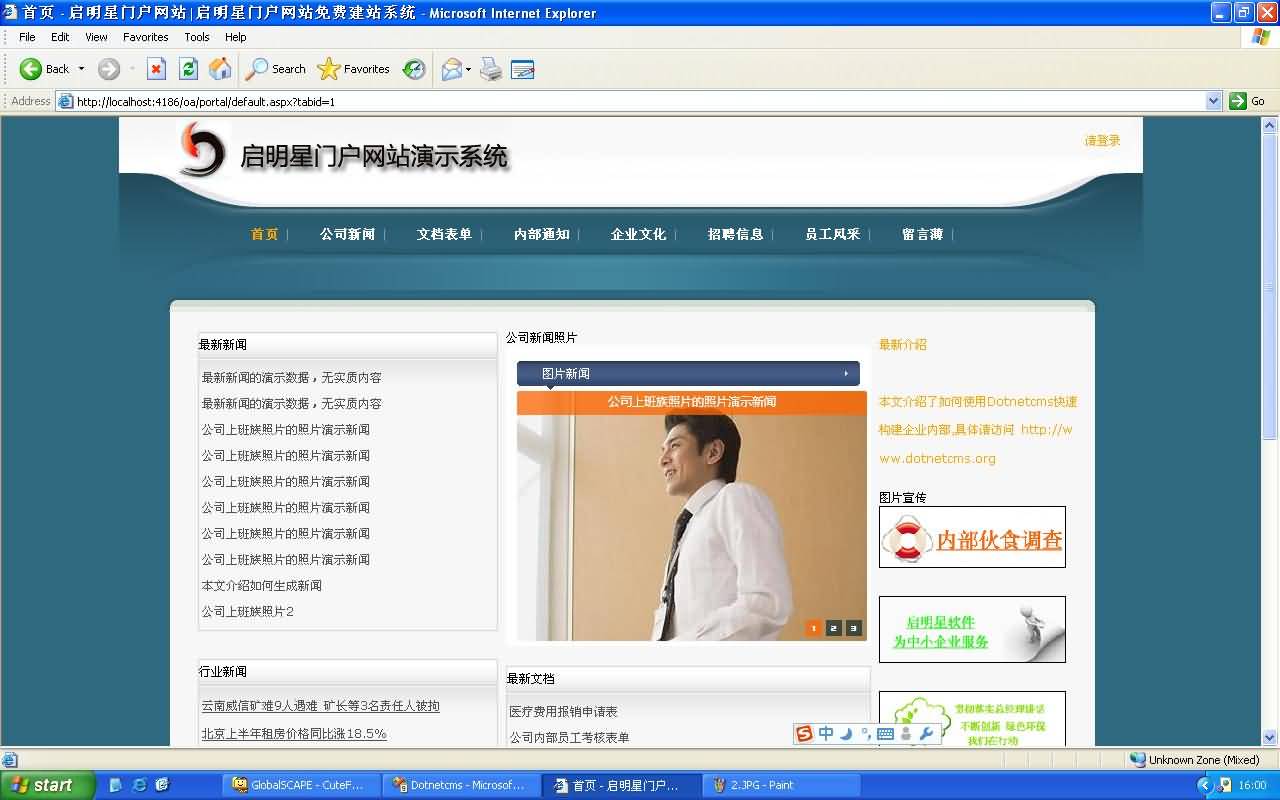Open the File menu
1280x800 pixels.
click(x=27, y=37)
